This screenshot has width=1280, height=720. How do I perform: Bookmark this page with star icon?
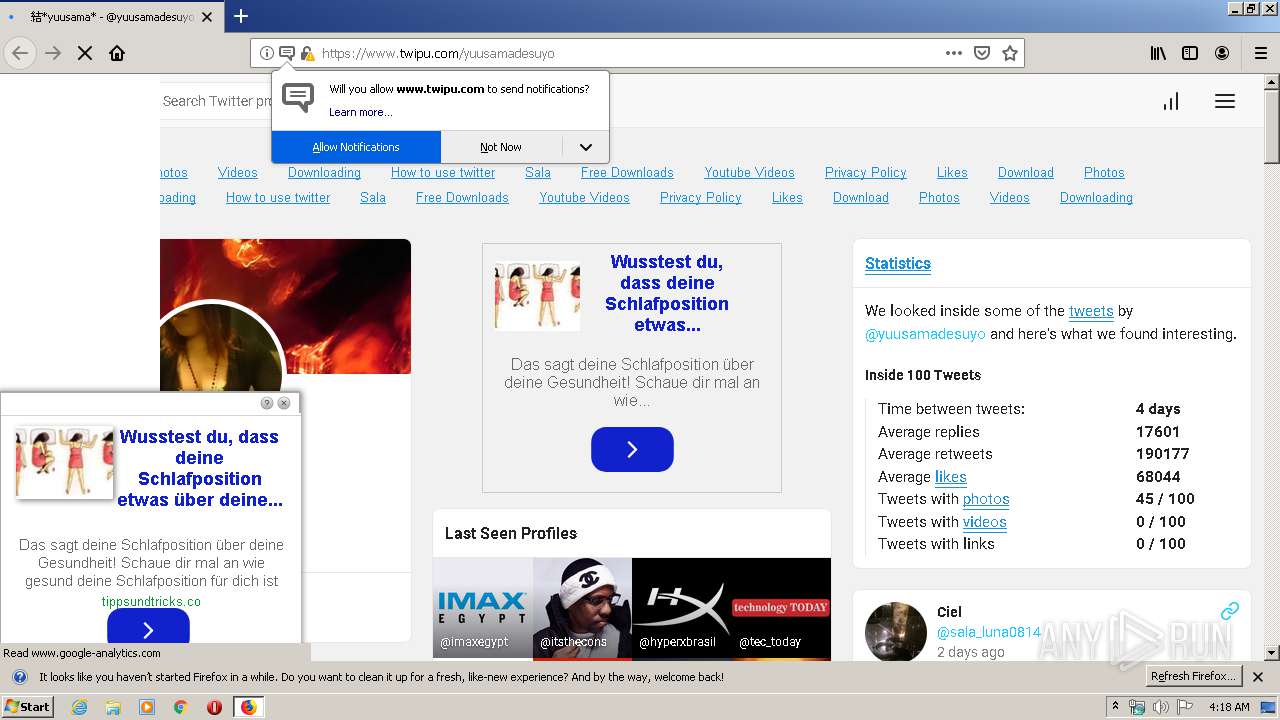coord(1010,53)
